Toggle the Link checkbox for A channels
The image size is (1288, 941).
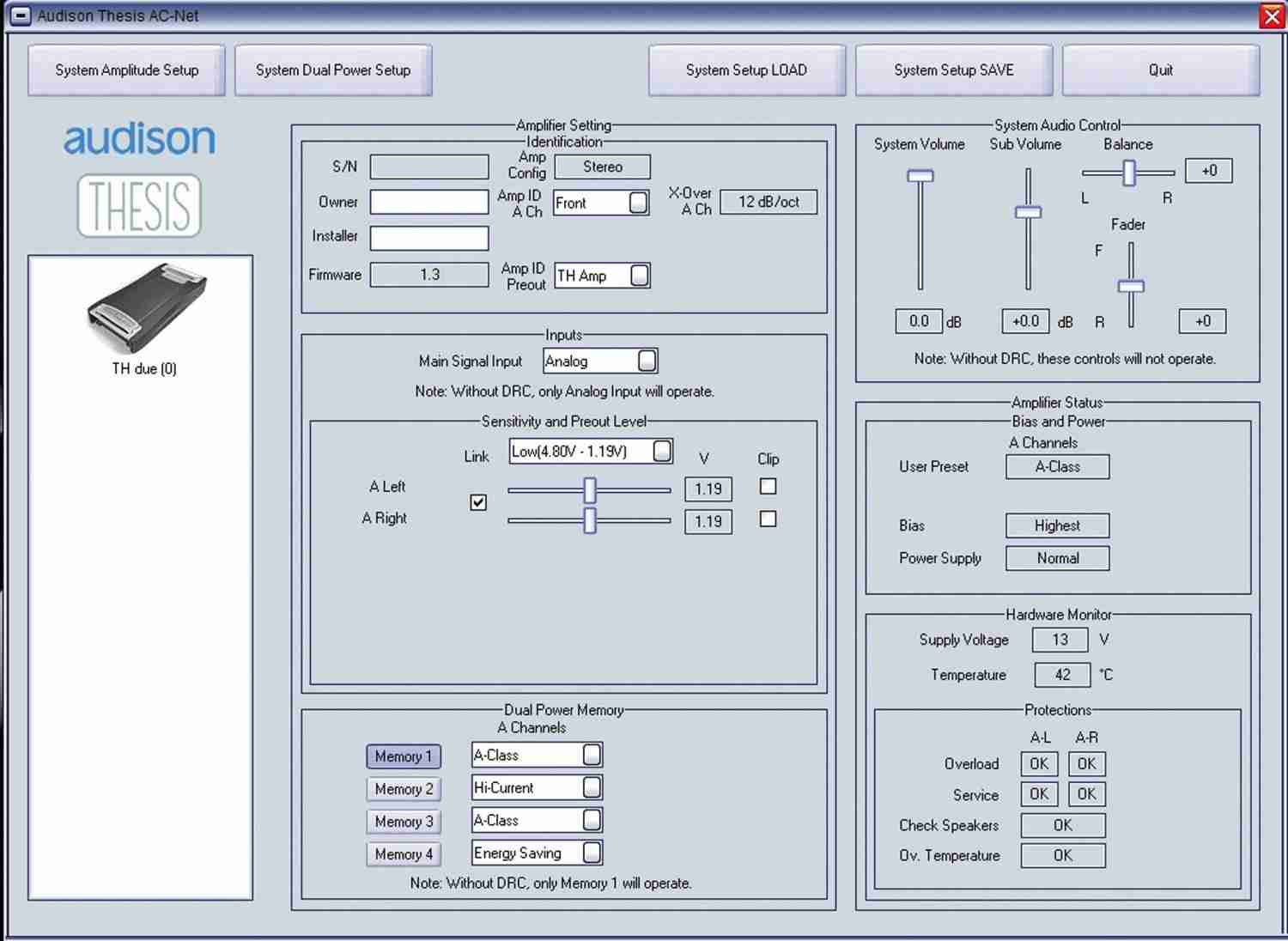tap(478, 502)
